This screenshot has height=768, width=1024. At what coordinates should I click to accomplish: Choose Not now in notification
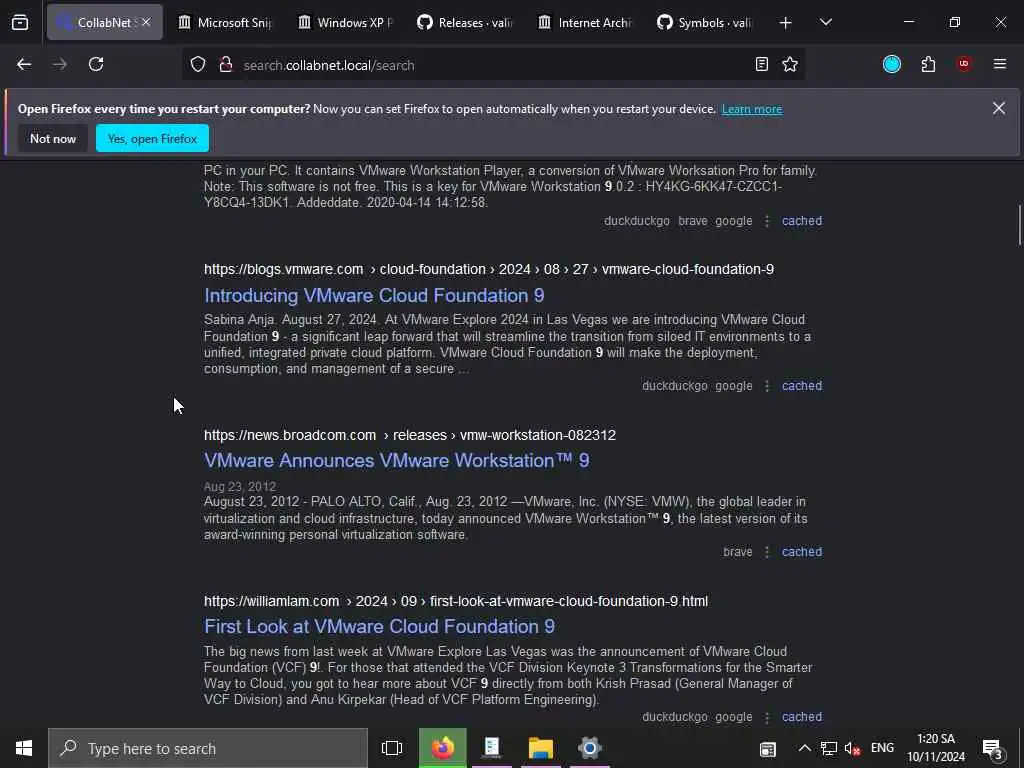point(53,138)
